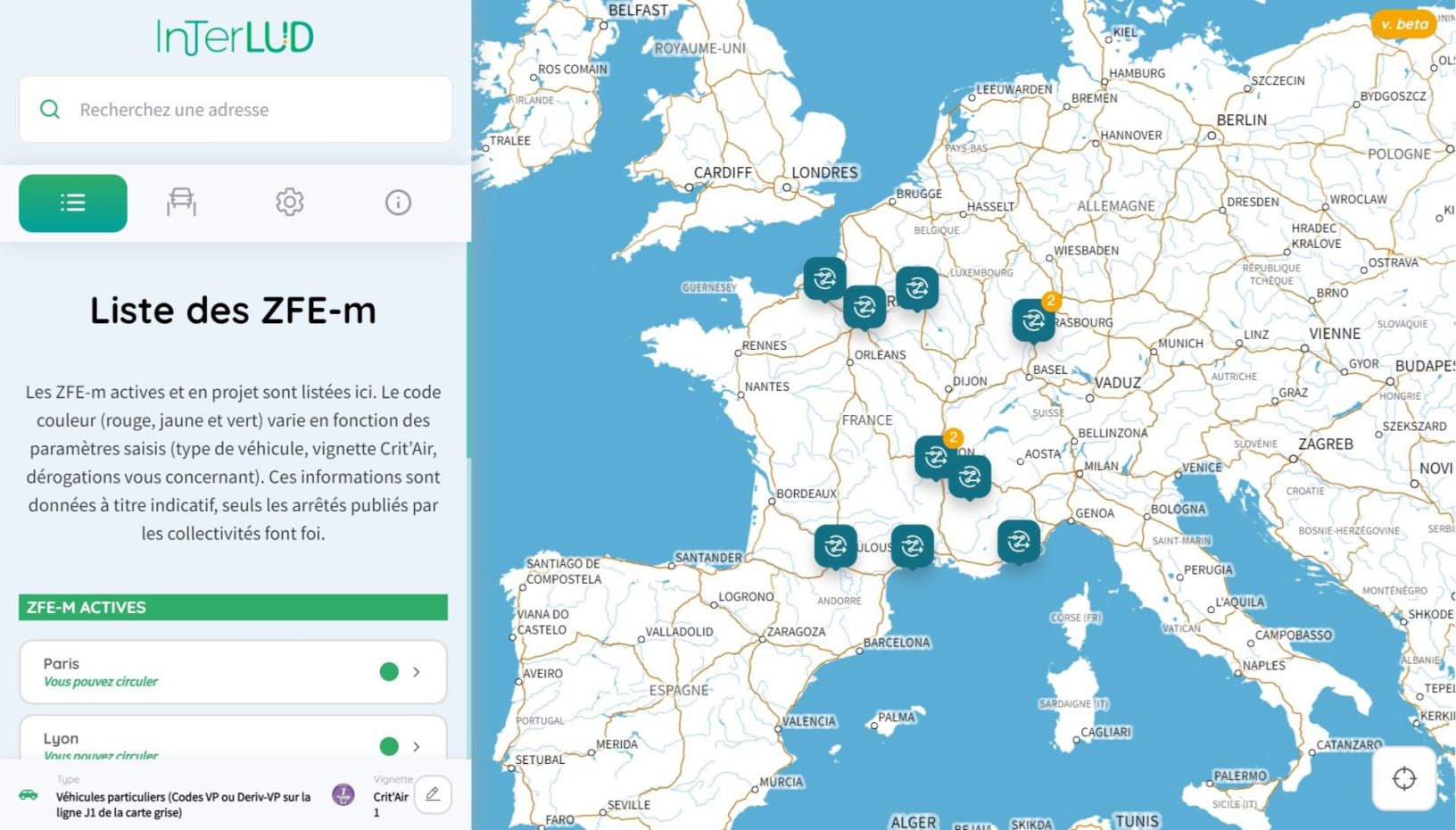Center map on my location
The width and height of the screenshot is (1456, 830).
pyautogui.click(x=1403, y=778)
